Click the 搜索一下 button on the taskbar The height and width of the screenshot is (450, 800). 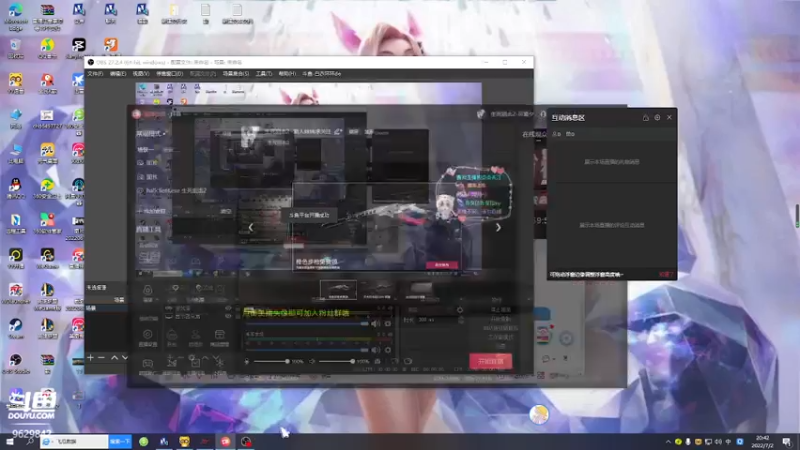[120, 442]
